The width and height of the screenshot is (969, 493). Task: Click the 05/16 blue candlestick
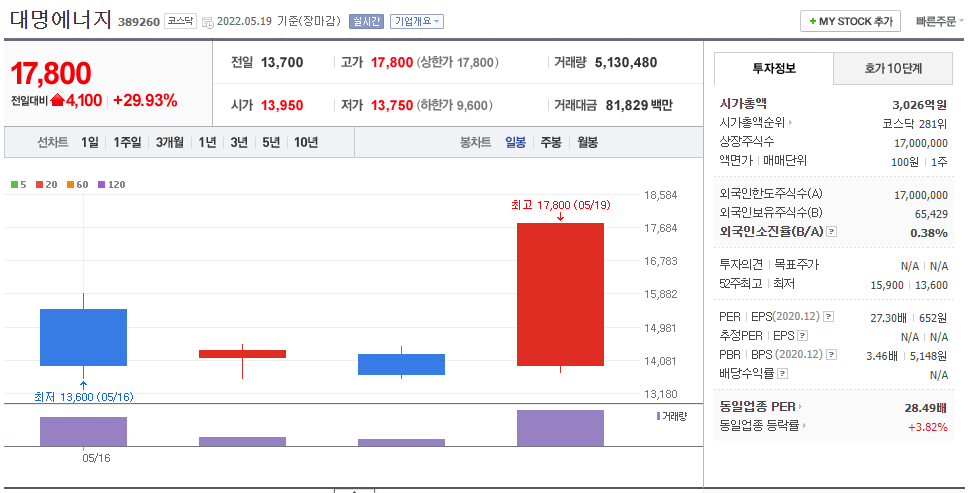click(83, 337)
